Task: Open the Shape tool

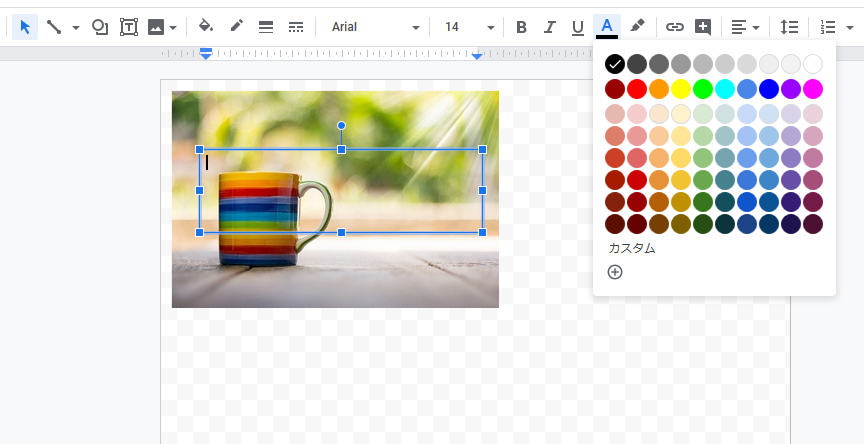Action: click(x=100, y=27)
